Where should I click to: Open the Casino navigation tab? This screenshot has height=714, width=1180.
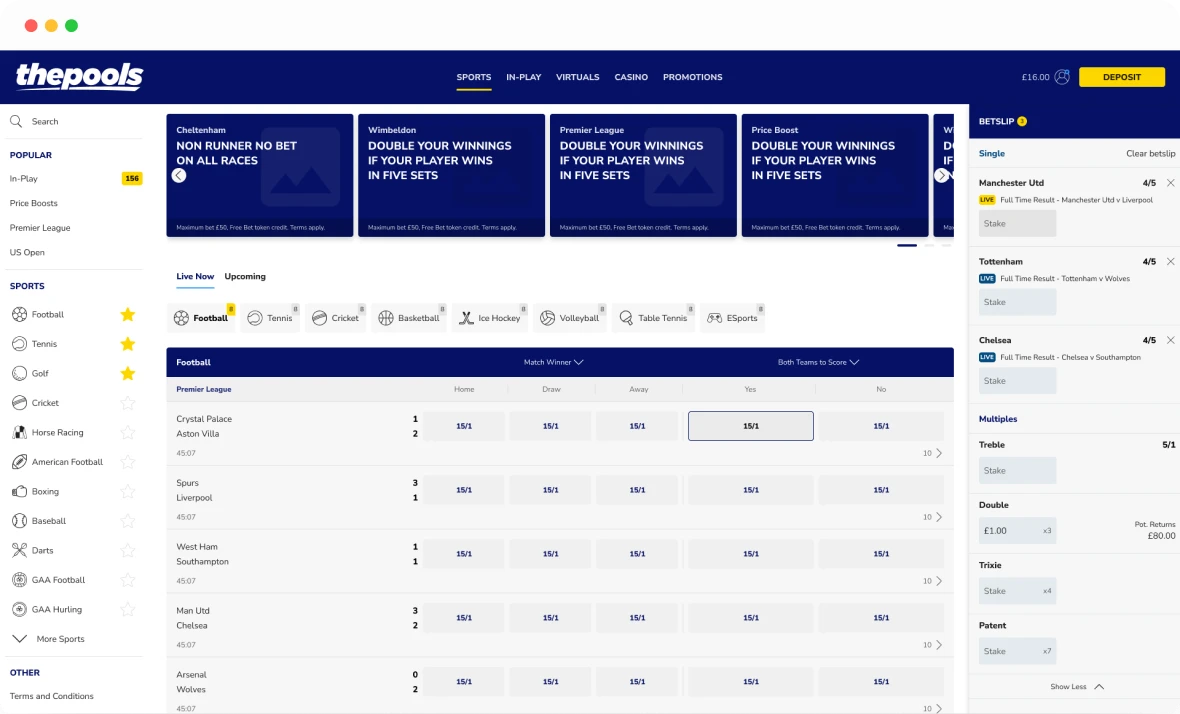(x=631, y=77)
